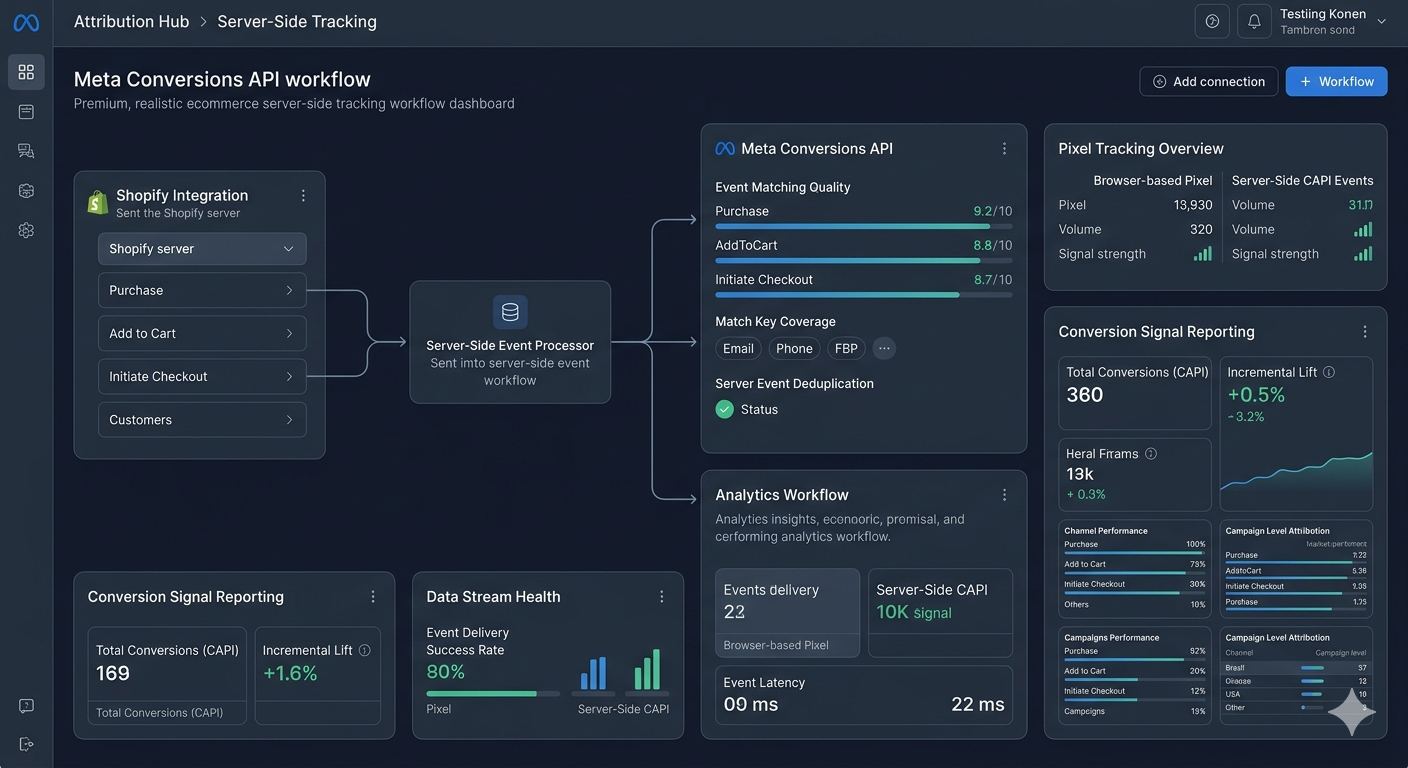Click the AddToCart 8.8/10 quality bar
This screenshot has width=1408, height=768.
pyautogui.click(x=864, y=261)
